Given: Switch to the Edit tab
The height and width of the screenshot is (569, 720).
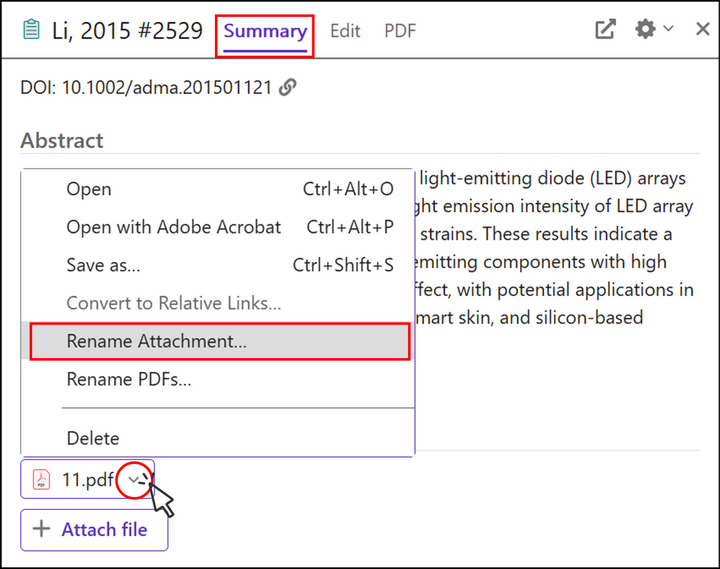Looking at the screenshot, I should [345, 31].
